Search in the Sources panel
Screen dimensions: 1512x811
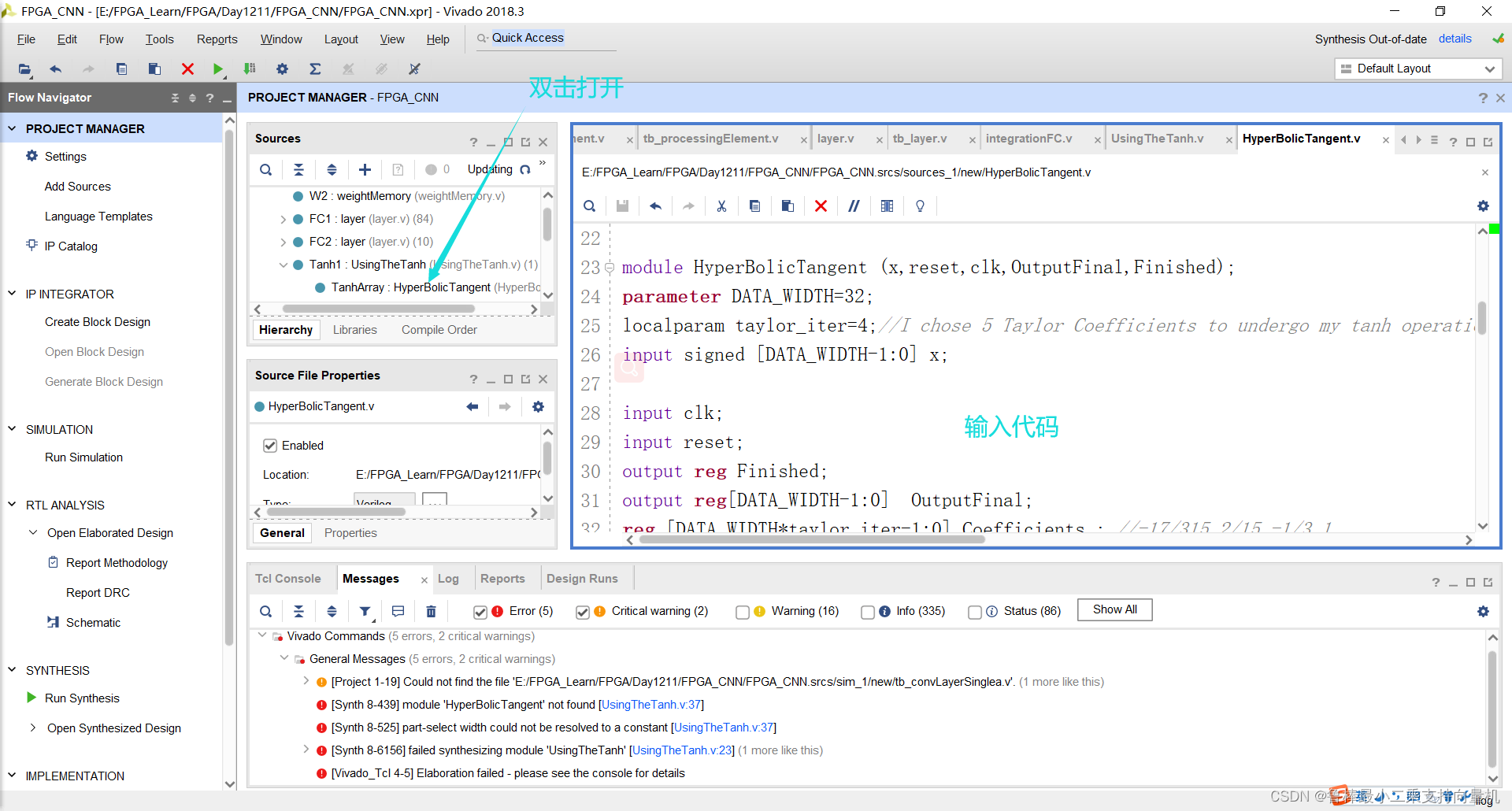coord(266,169)
